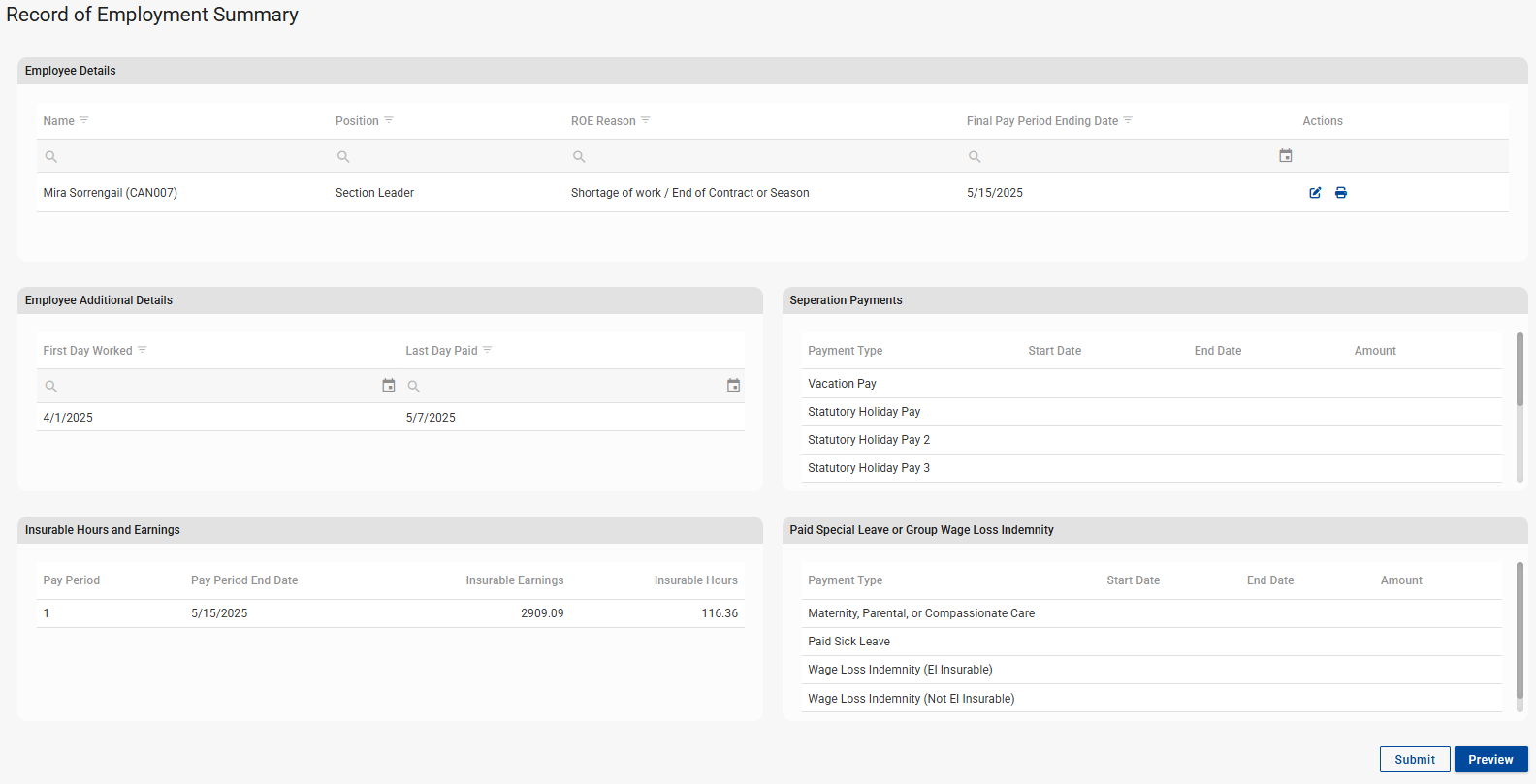This screenshot has height=784, width=1536.
Task: Click the edit pencil icon for Mira Sorrengail
Action: click(1315, 193)
